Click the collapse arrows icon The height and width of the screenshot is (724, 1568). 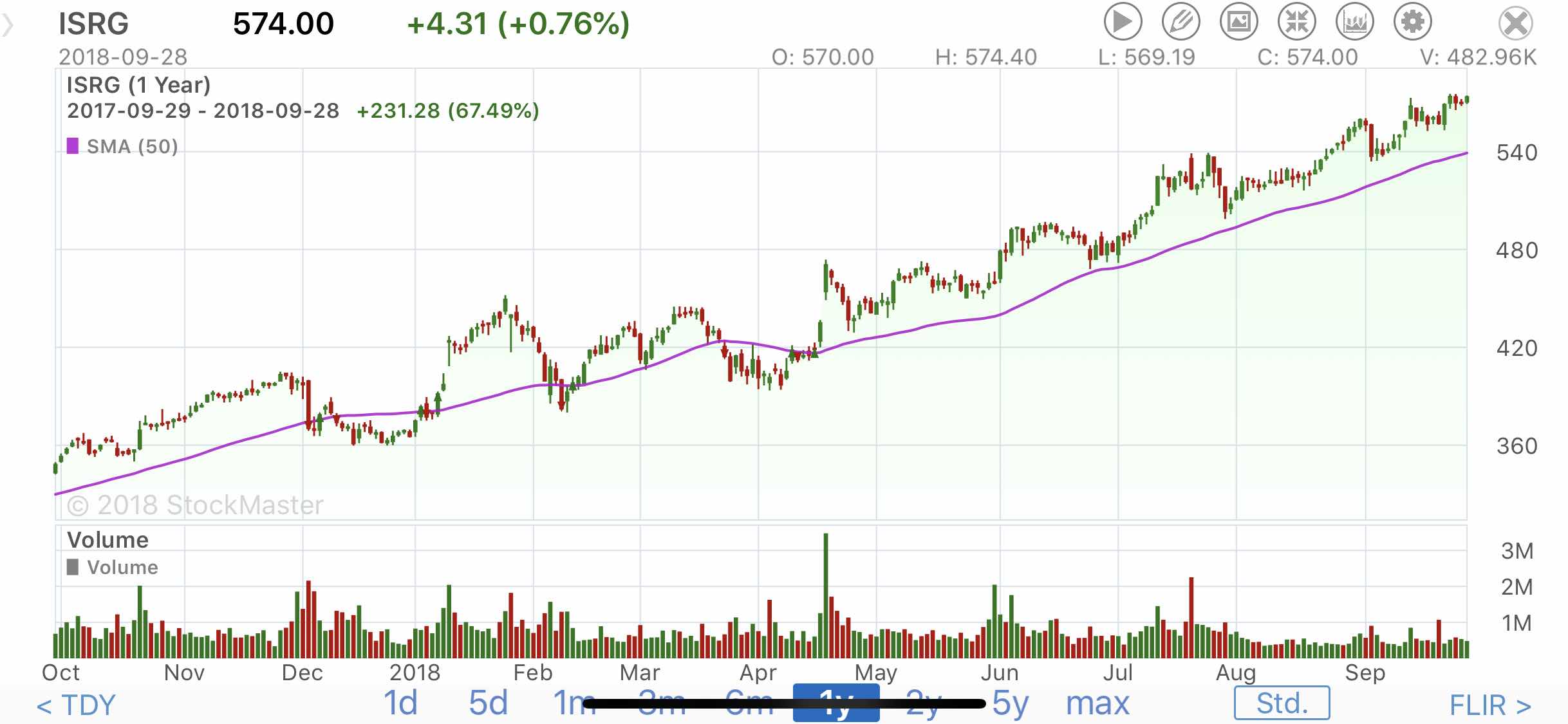tap(1296, 22)
